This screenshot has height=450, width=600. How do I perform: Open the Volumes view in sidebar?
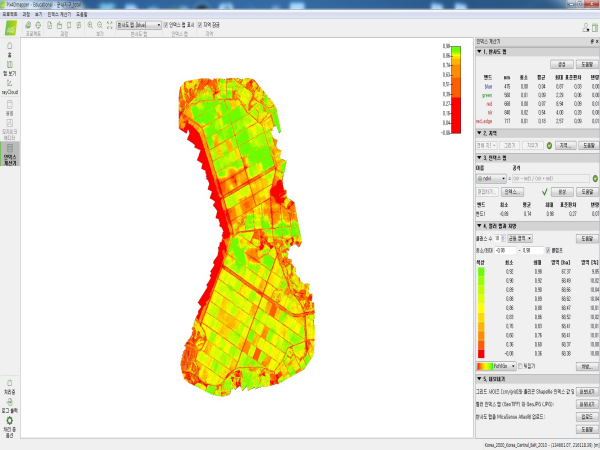click(10, 108)
